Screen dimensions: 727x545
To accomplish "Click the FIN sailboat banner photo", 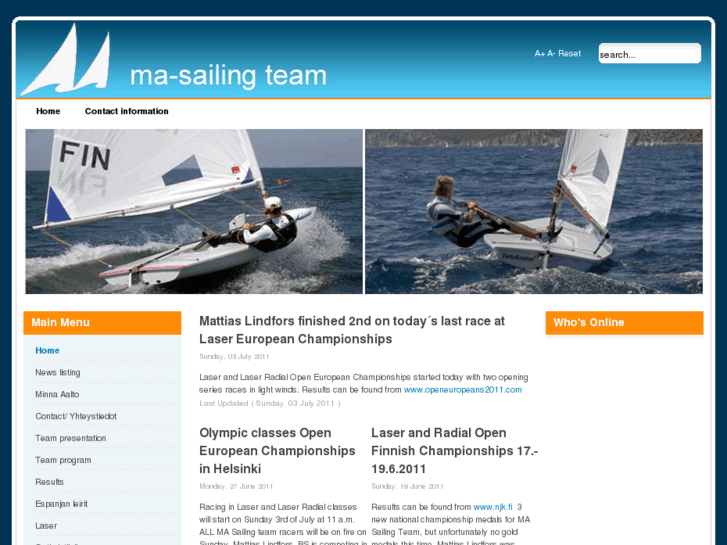I will tap(194, 212).
